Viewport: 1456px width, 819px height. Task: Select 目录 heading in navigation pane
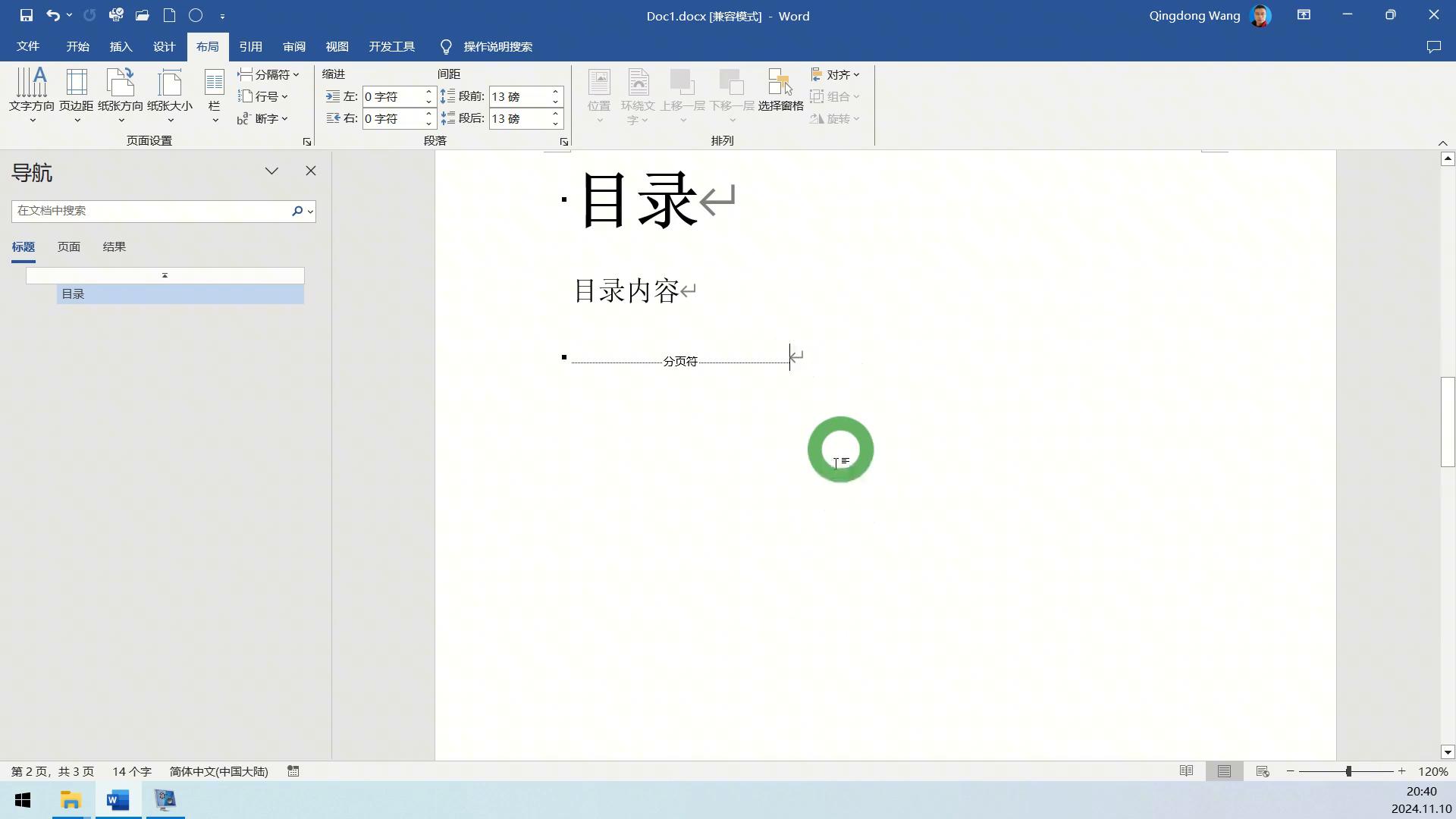pos(73,293)
